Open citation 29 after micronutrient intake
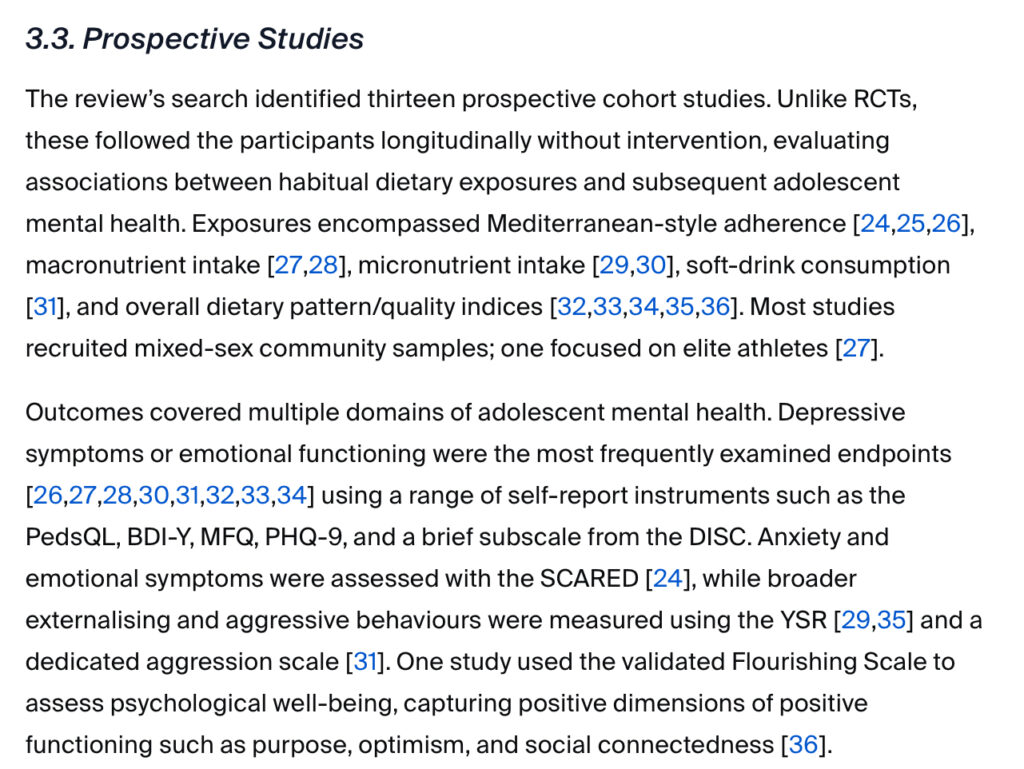This screenshot has width=1024, height=769. [x=613, y=266]
